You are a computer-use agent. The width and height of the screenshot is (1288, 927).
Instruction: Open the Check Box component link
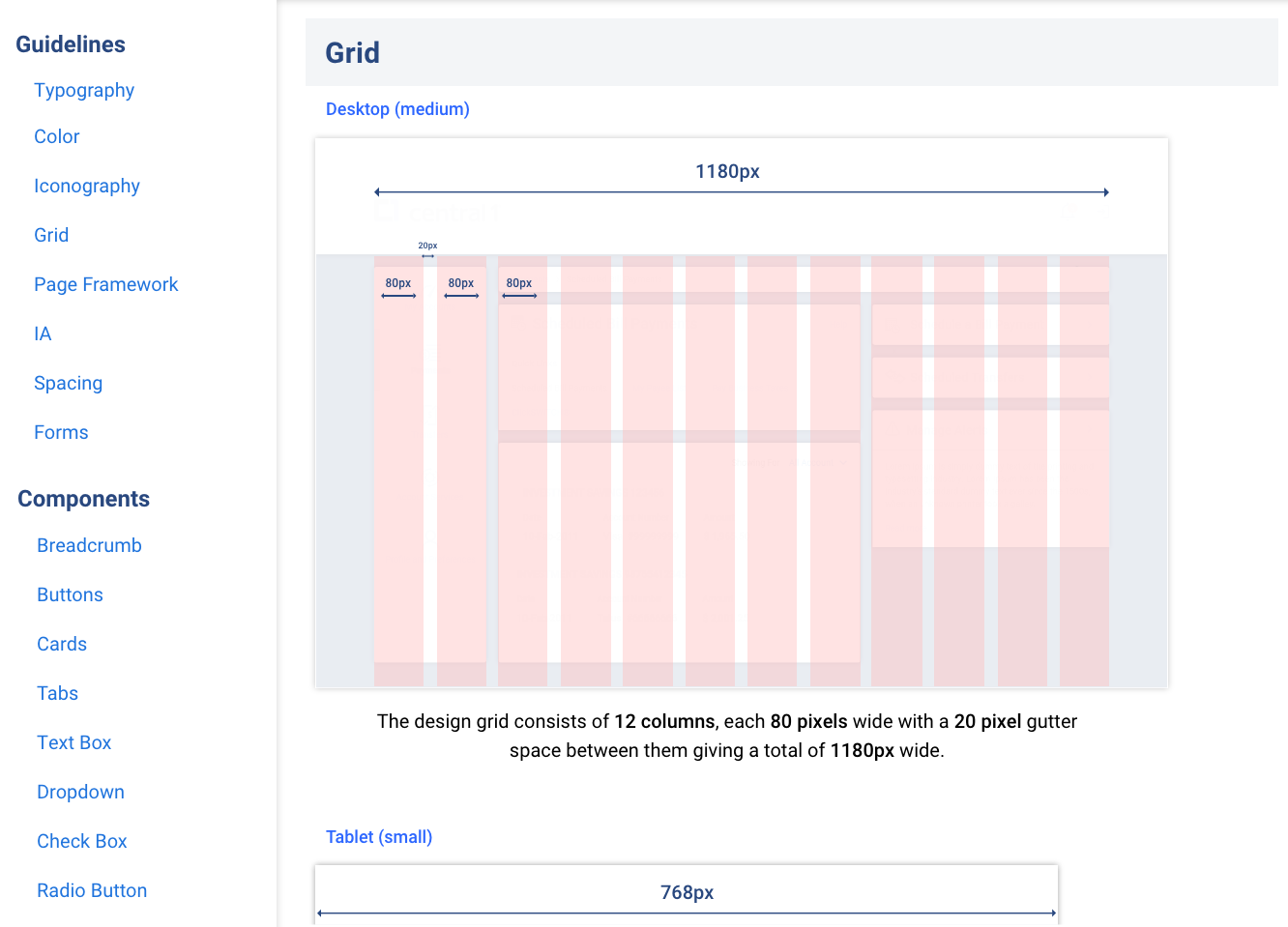coord(82,841)
